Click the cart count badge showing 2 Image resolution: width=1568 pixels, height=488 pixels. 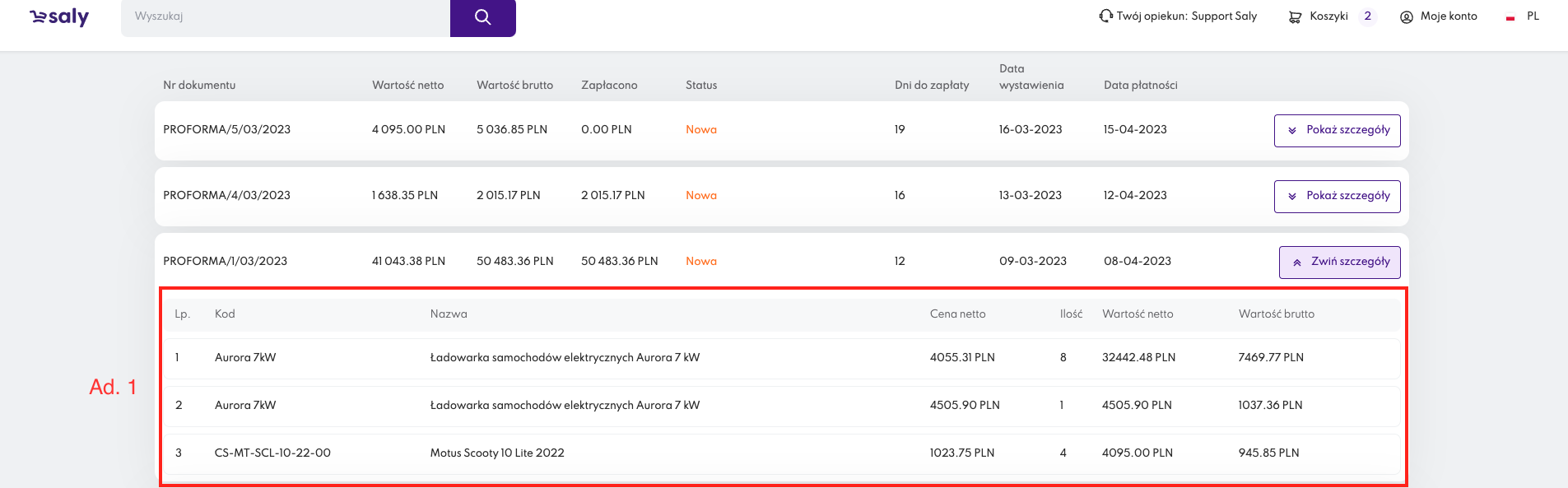coord(1367,16)
